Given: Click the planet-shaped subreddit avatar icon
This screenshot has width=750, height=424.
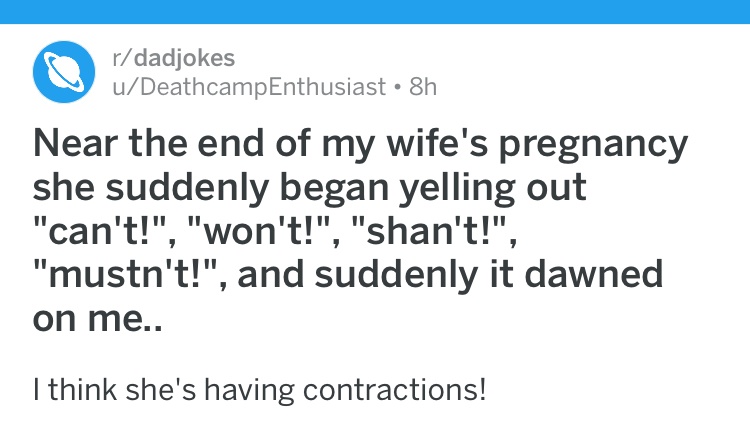Looking at the screenshot, I should coord(64,72).
